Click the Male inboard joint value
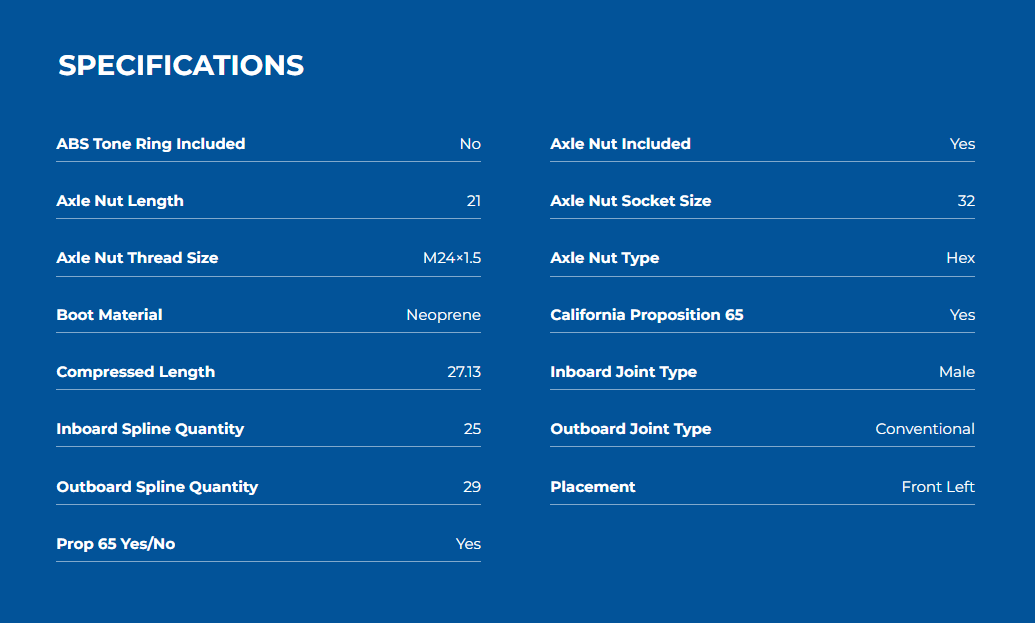The image size is (1035, 623). [x=957, y=372]
